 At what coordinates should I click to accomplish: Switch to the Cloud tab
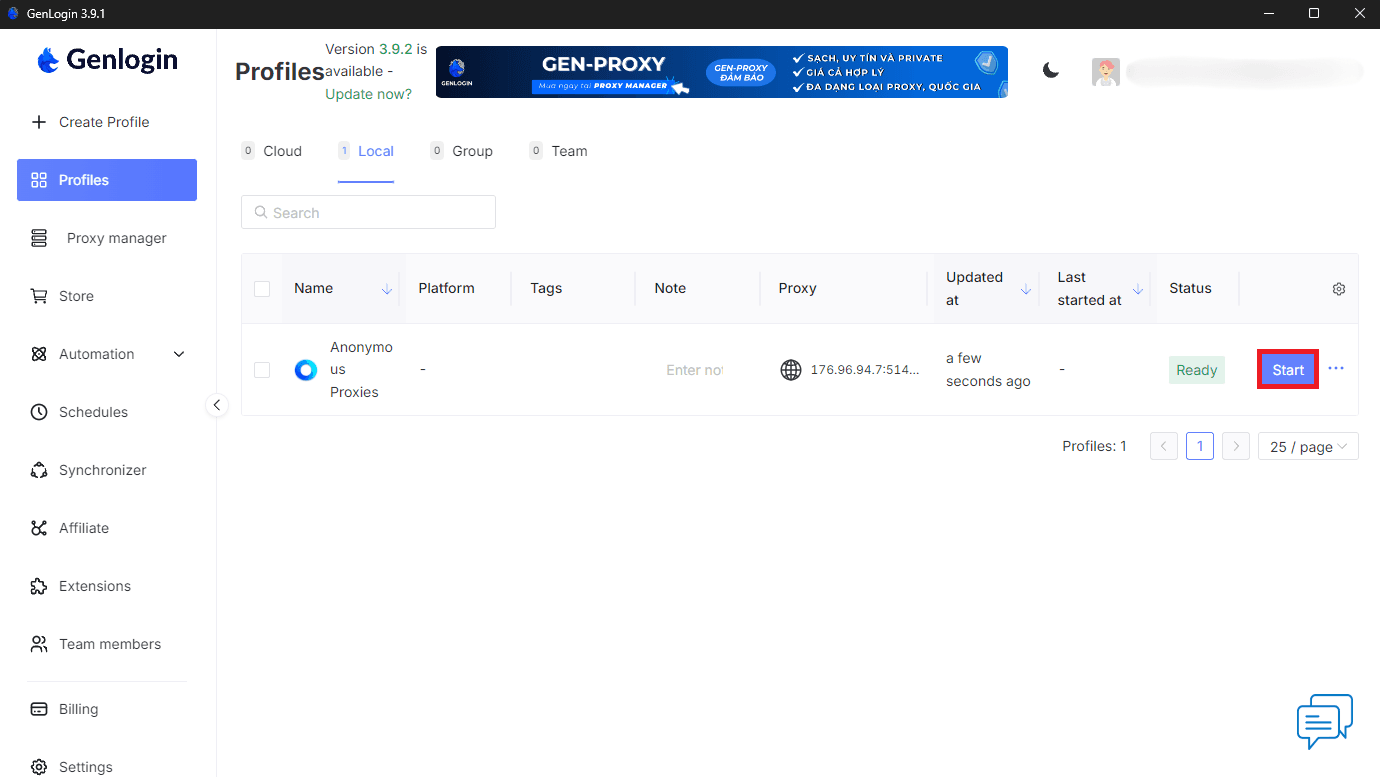281,150
